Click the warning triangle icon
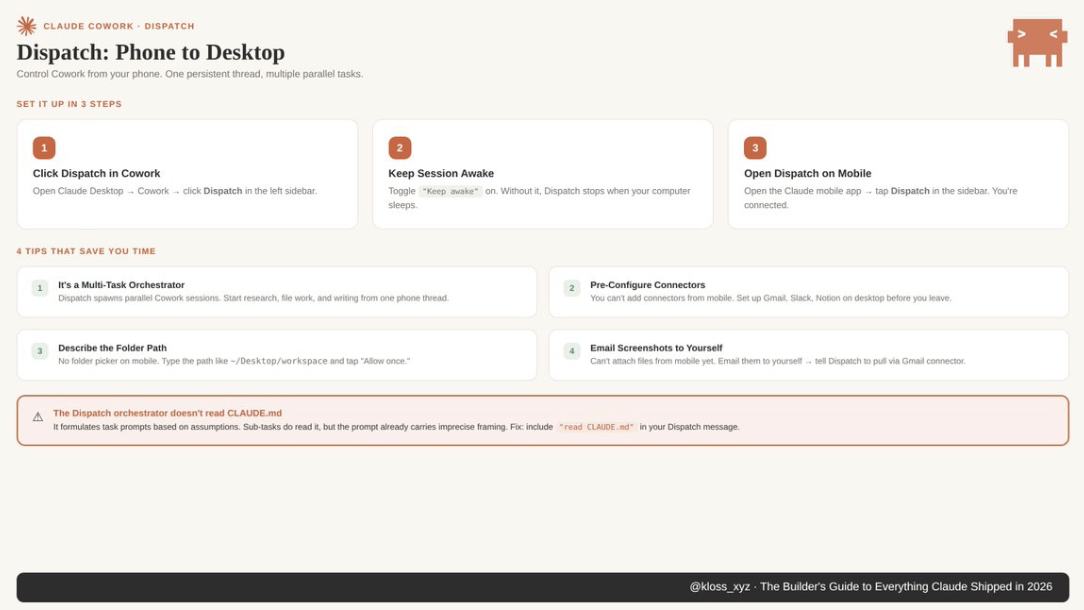Viewport: 1084px width, 610px height. coord(38,417)
